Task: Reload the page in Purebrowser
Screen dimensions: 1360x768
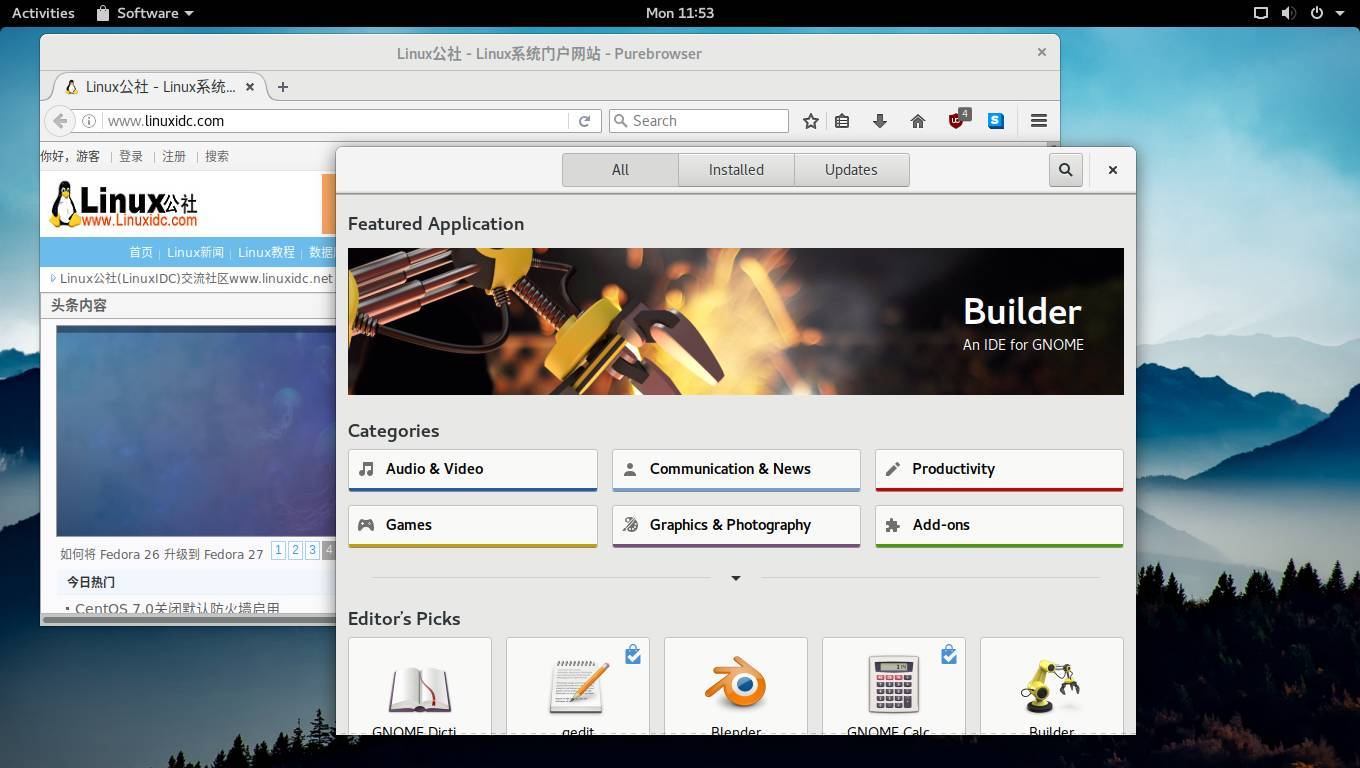Action: [x=584, y=121]
